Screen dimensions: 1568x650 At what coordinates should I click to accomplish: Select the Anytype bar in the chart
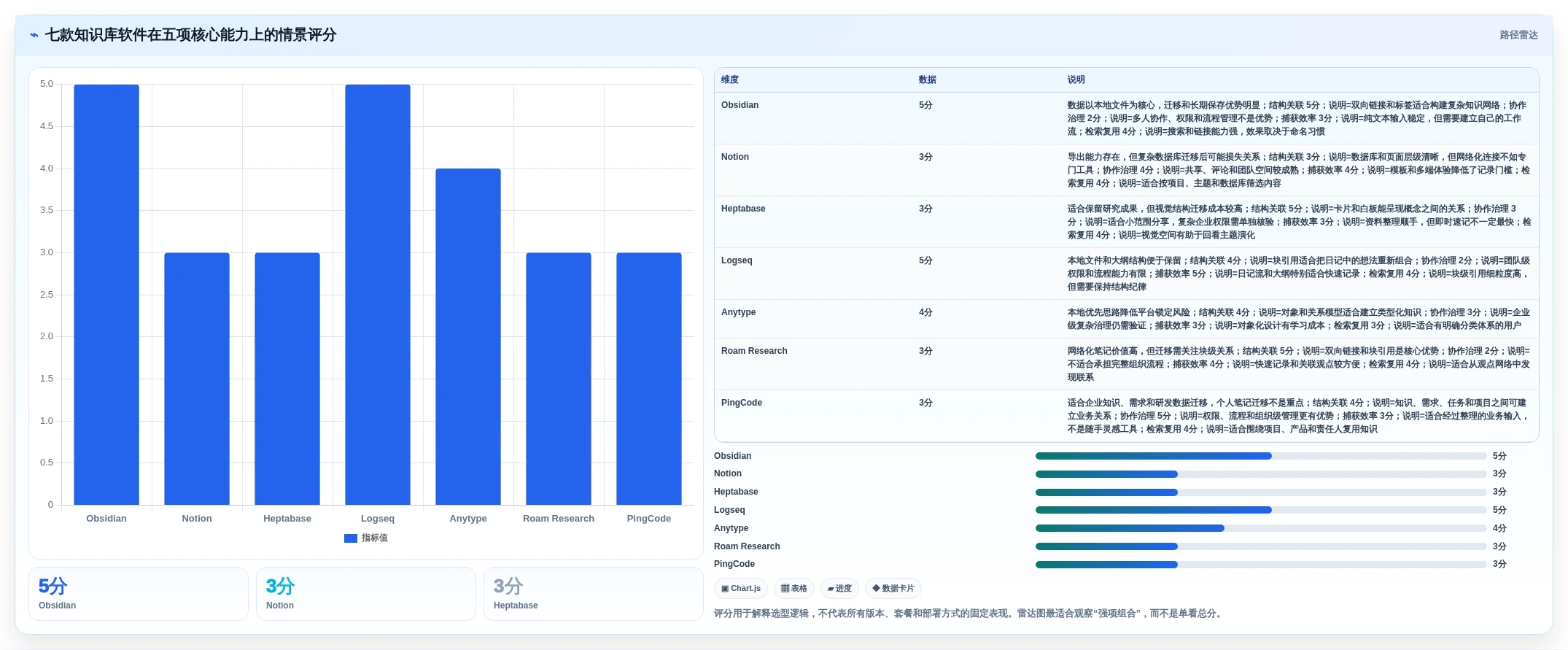click(468, 337)
